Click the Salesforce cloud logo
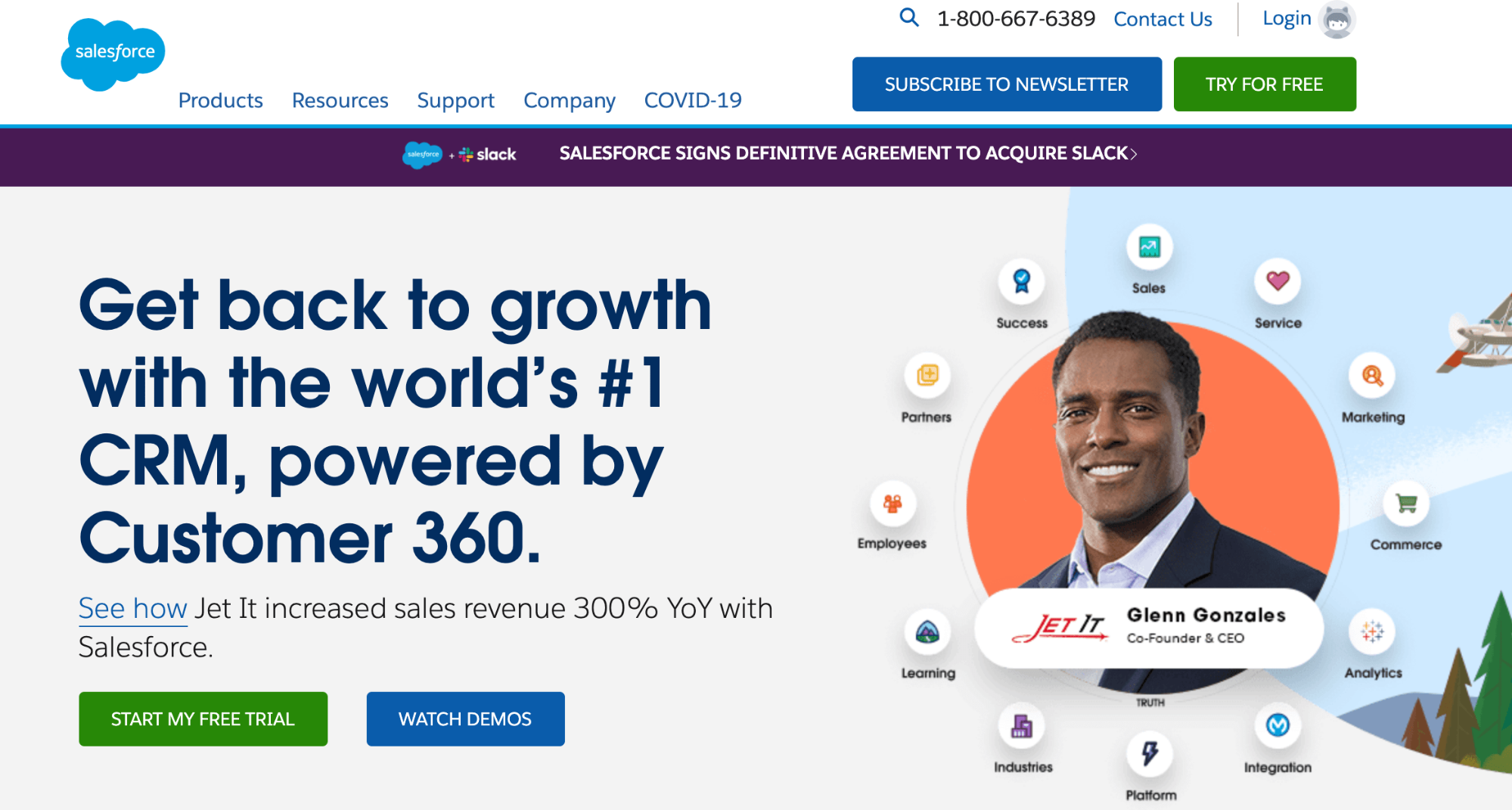The height and width of the screenshot is (810, 1512). pos(113,54)
